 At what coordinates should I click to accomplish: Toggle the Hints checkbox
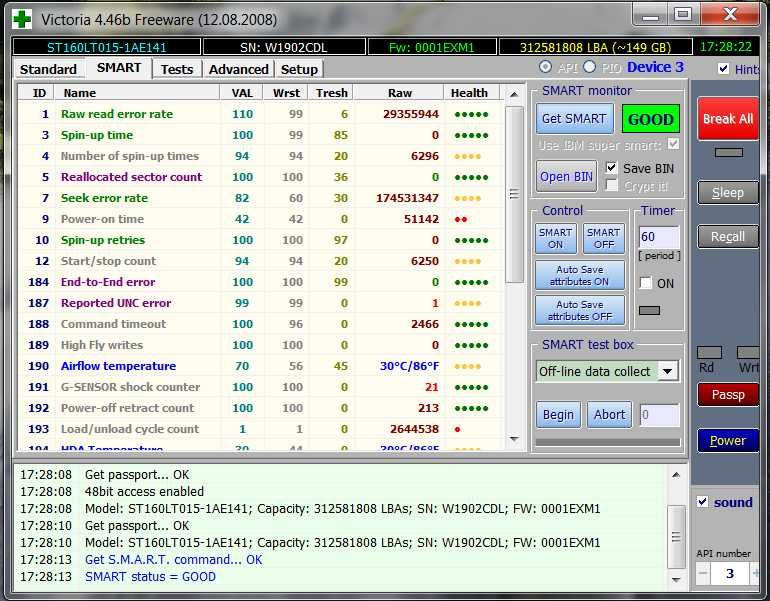coord(723,68)
